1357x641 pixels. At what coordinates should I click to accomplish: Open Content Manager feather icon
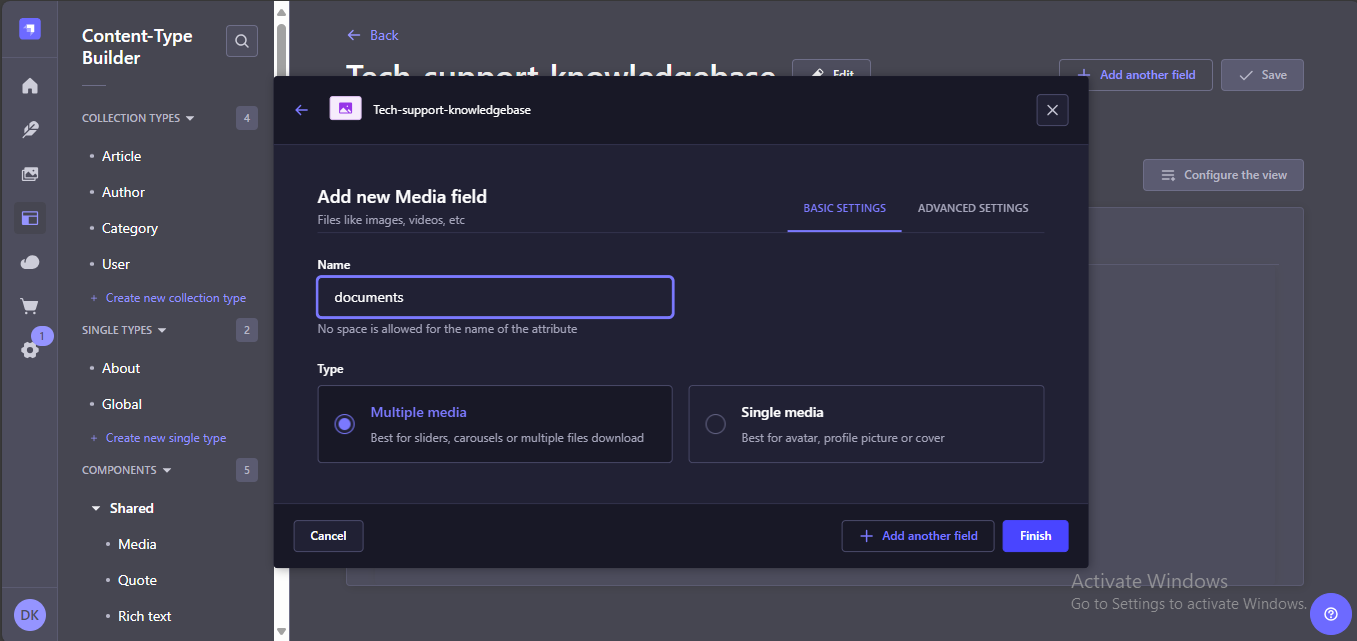tap(30, 130)
